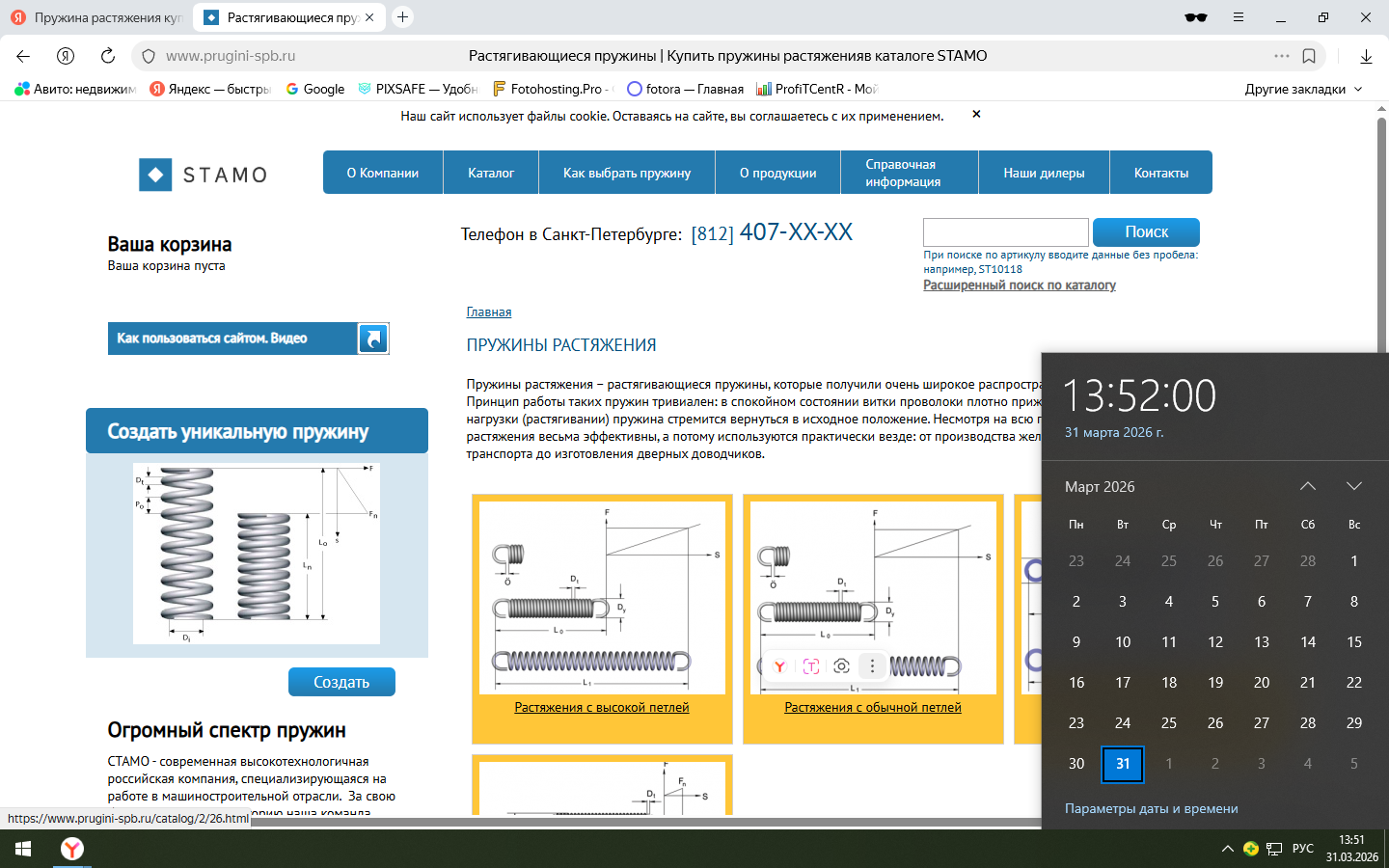1389x868 pixels.
Task: Open Как выбрать пружину menu item
Action: [x=627, y=173]
